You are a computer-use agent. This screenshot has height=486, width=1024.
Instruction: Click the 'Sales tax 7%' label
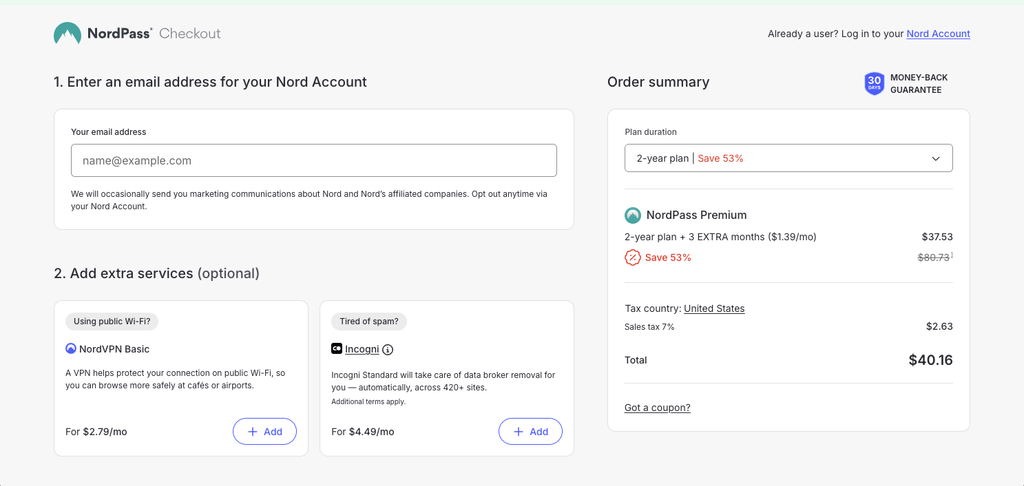point(649,327)
